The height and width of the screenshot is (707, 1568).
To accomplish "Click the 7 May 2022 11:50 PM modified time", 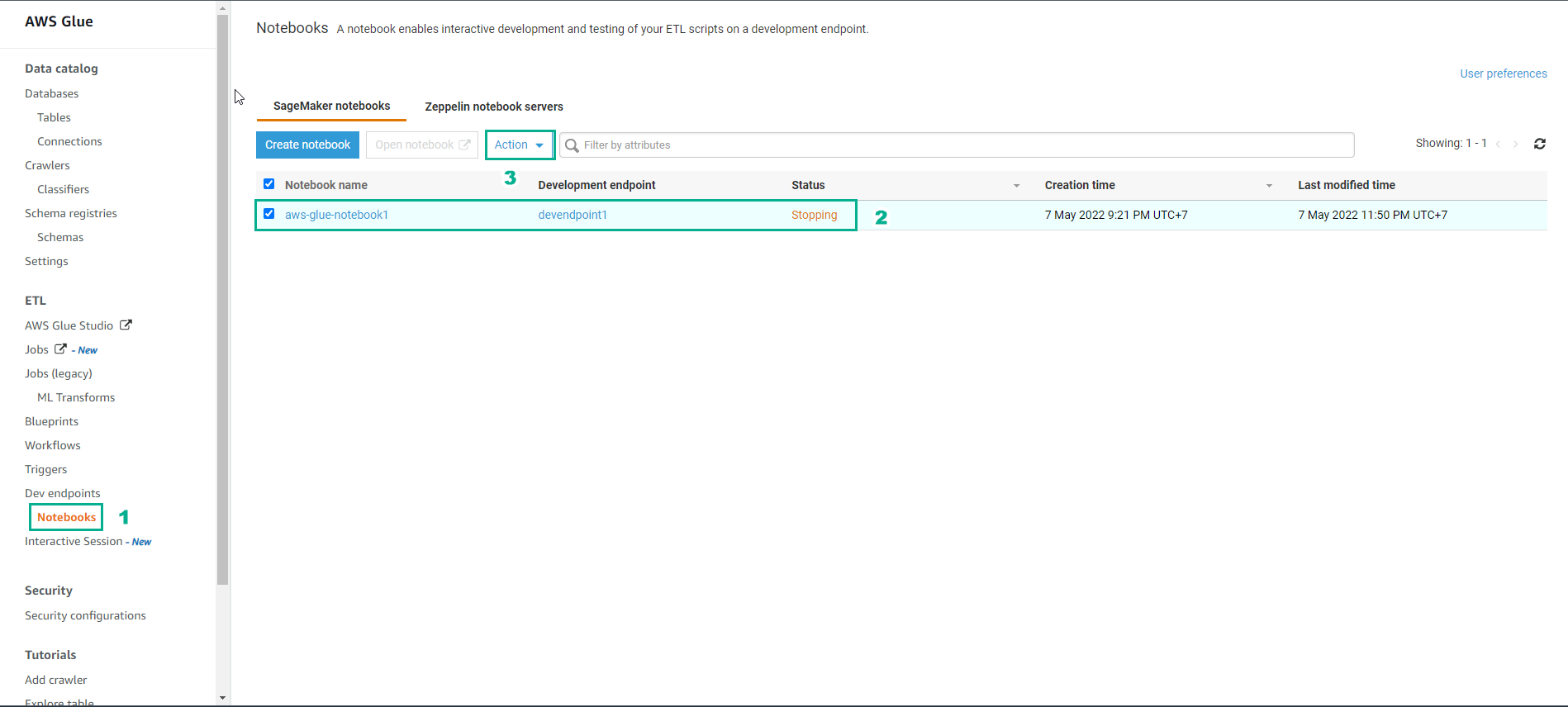I will [x=1372, y=215].
